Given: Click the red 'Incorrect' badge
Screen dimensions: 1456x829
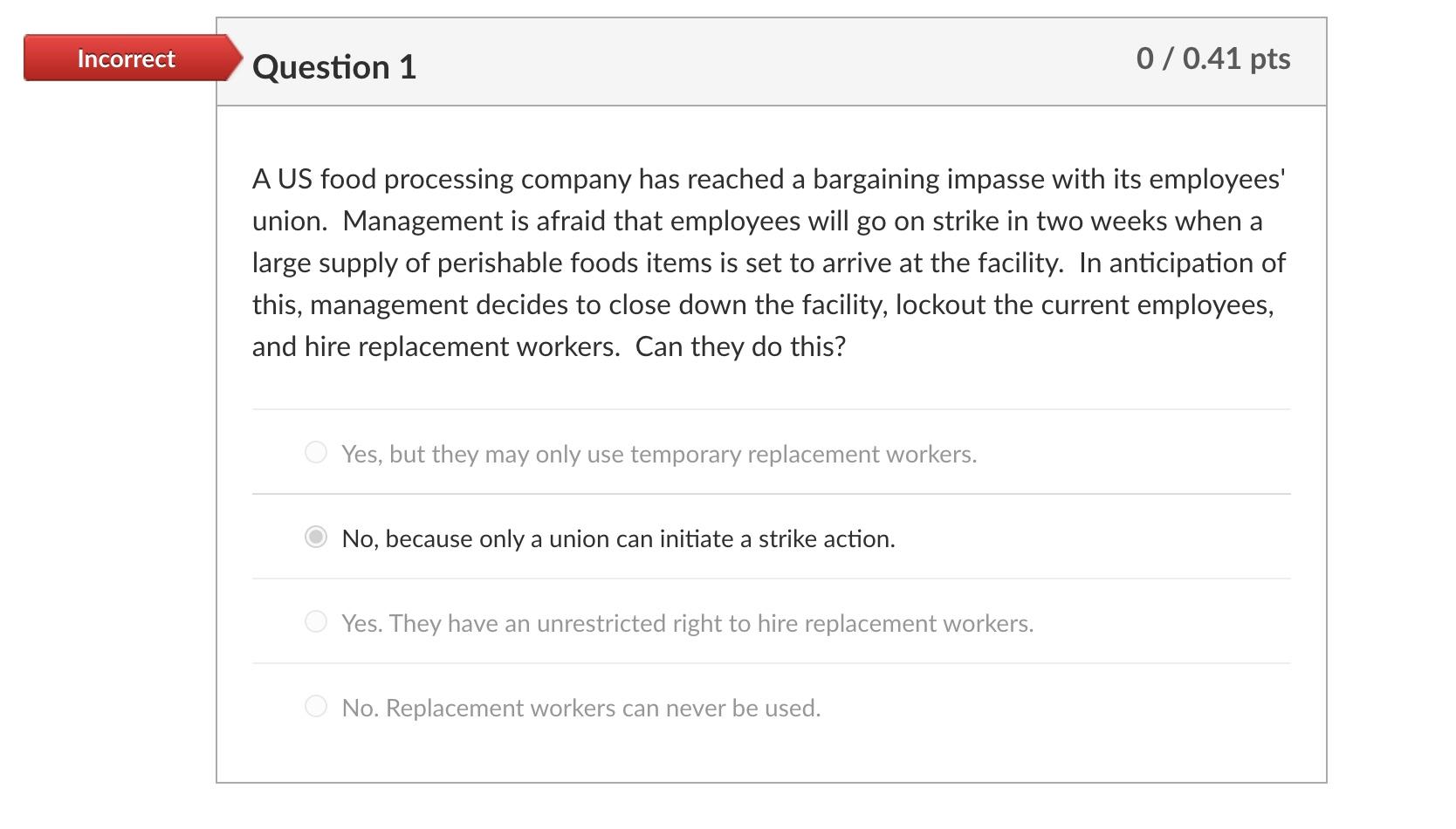Looking at the screenshot, I should (x=127, y=58).
